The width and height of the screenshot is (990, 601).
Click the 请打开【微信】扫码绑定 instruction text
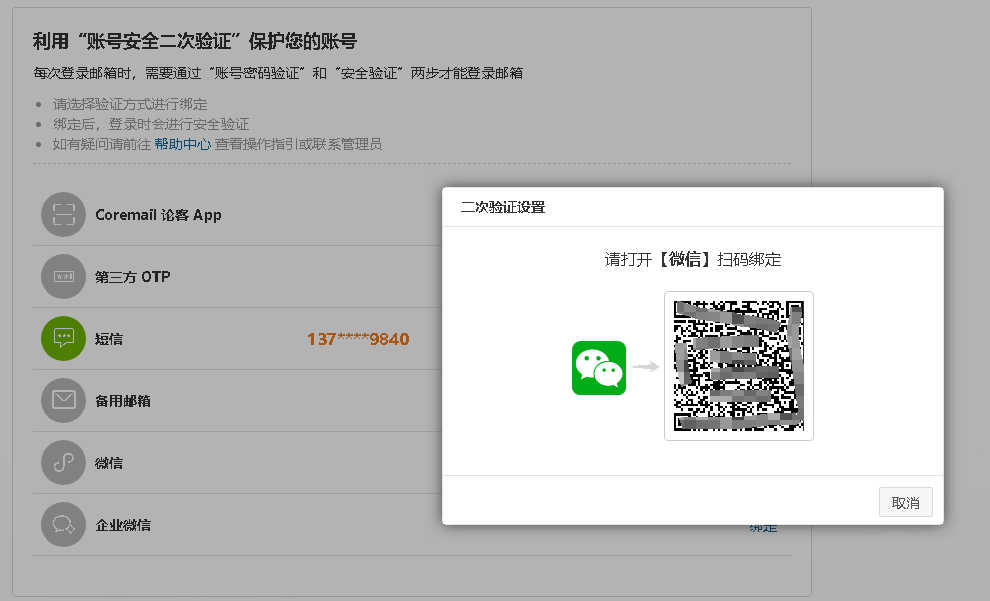click(x=693, y=259)
